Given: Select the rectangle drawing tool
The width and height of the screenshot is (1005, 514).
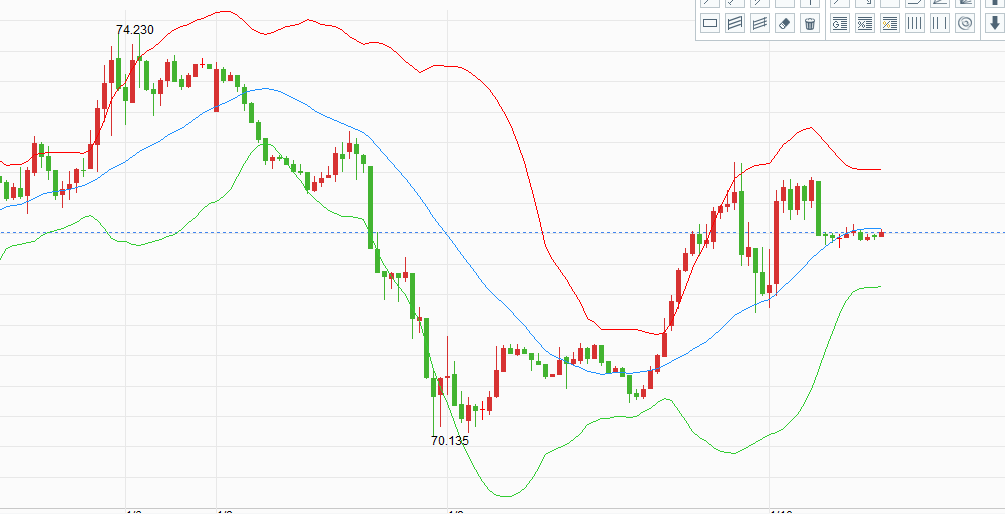Looking at the screenshot, I should click(710, 24).
